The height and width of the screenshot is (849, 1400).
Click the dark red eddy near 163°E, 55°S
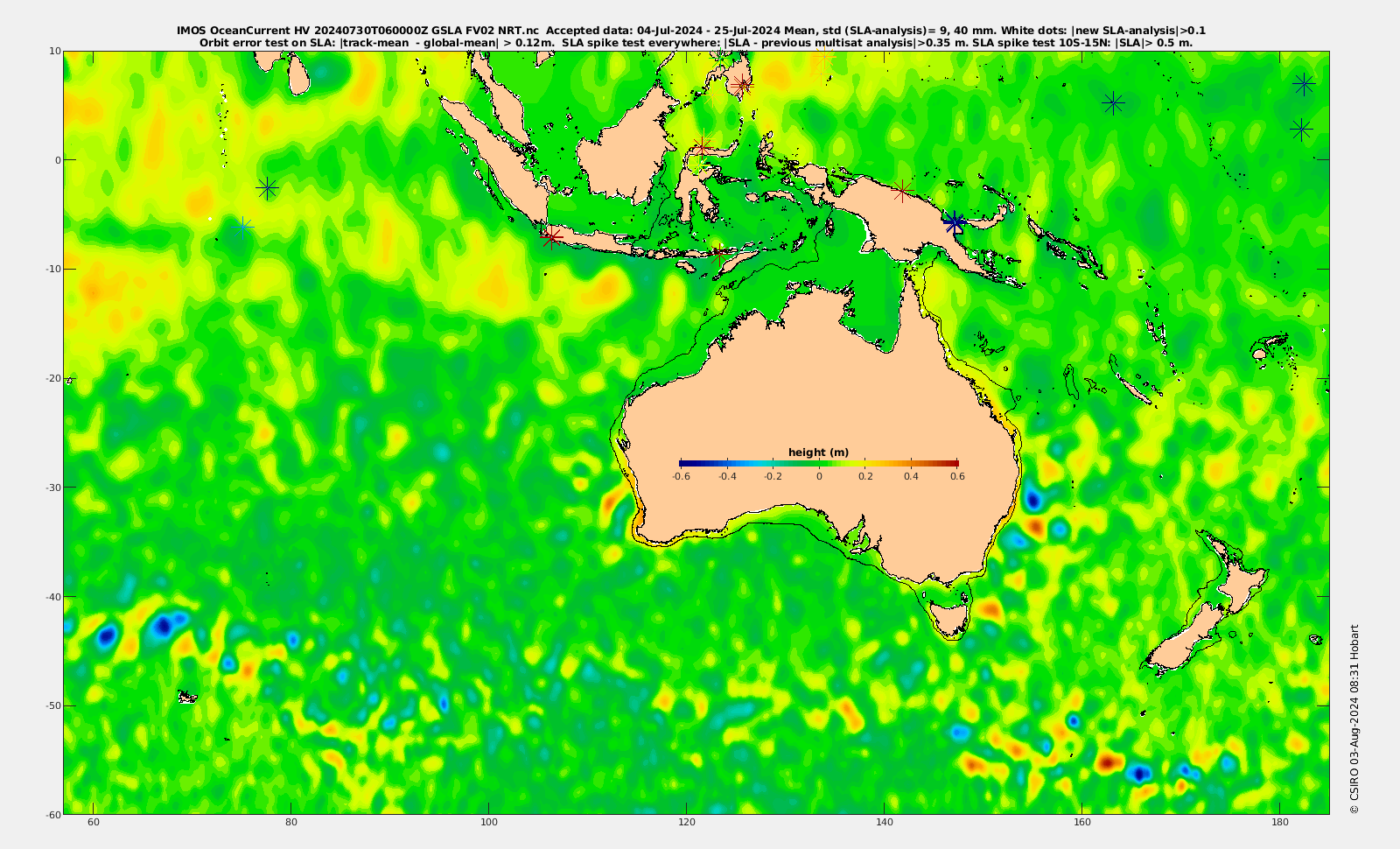(x=1108, y=762)
